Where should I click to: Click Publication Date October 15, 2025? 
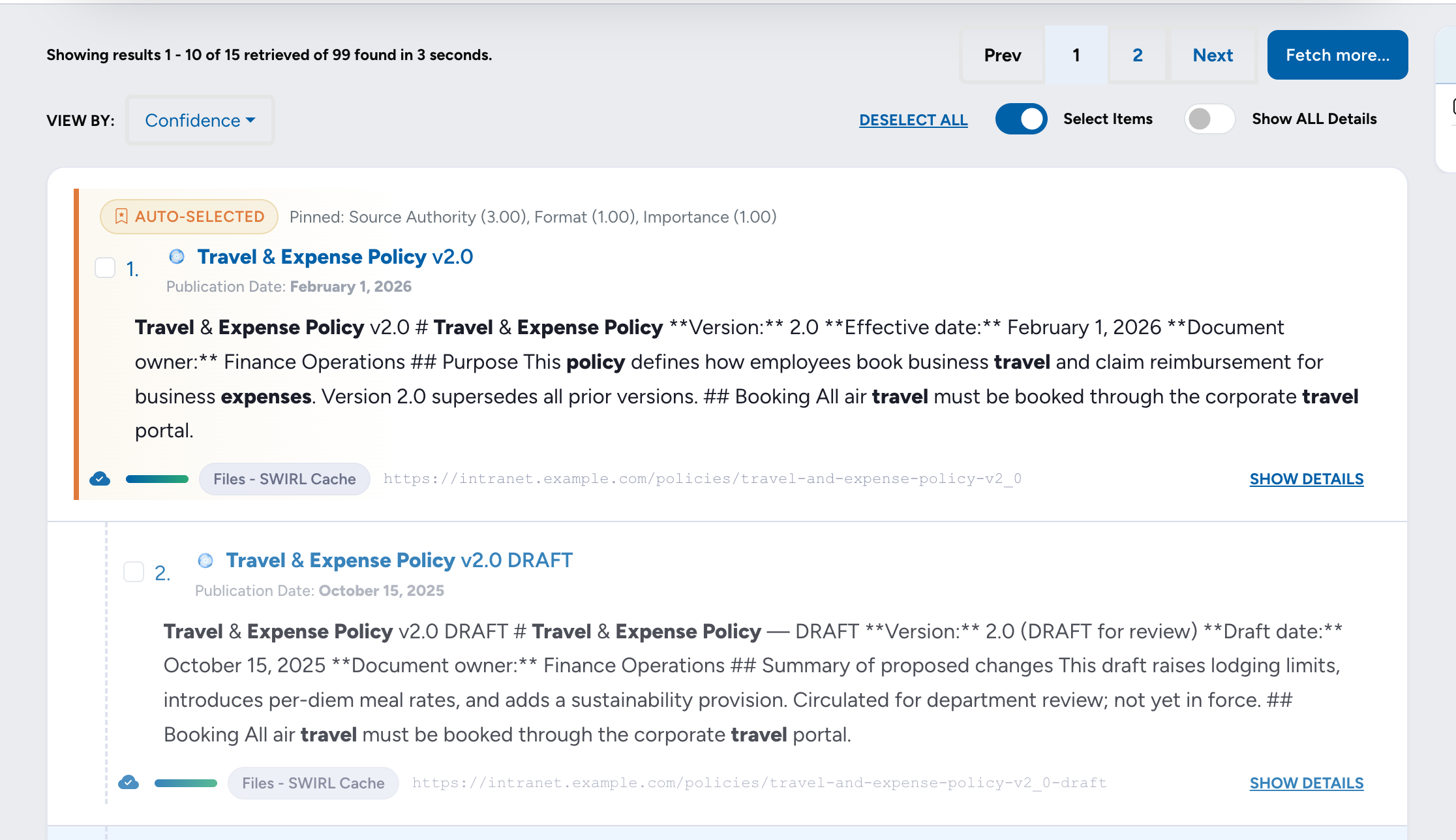tap(320, 591)
